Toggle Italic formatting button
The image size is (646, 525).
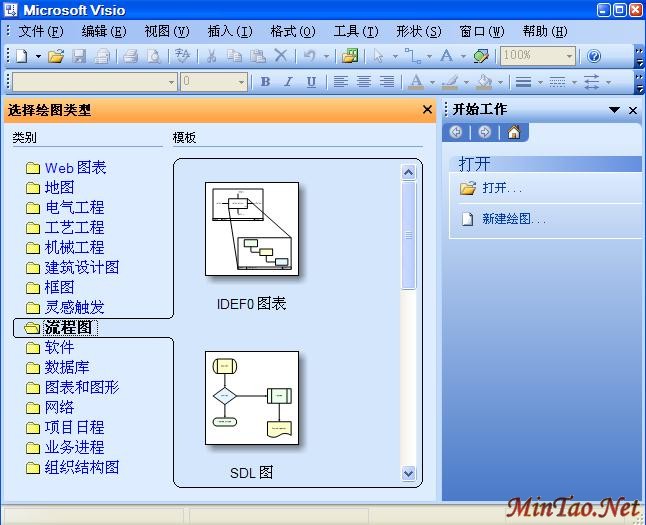click(288, 82)
